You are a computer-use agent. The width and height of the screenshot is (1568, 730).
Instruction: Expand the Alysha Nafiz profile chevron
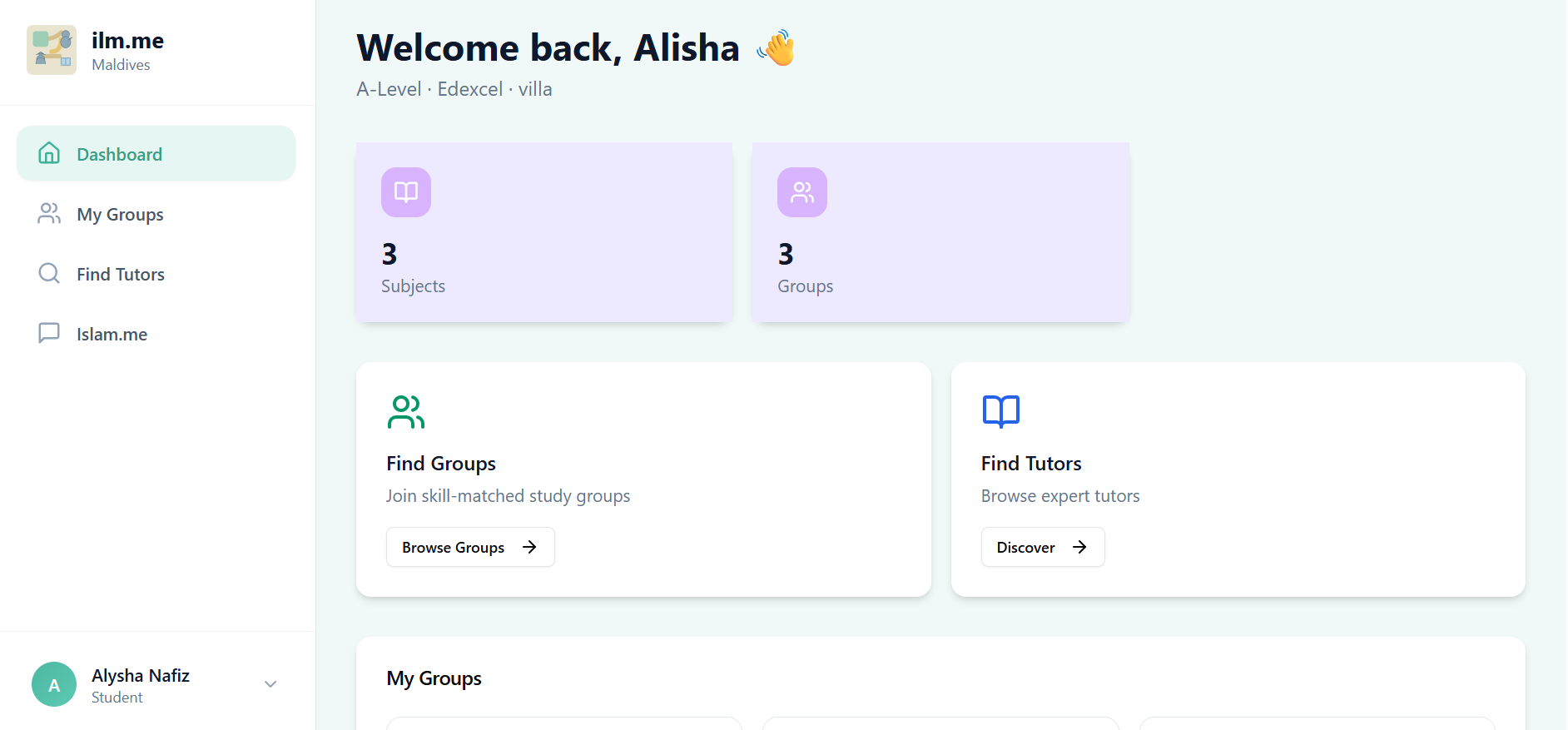point(270,683)
